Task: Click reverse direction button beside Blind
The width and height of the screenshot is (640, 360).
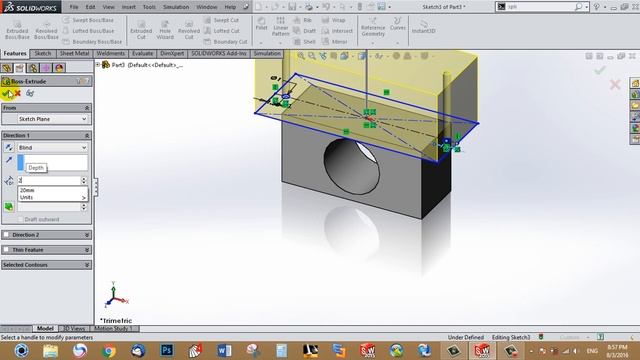Action: [x=9, y=147]
